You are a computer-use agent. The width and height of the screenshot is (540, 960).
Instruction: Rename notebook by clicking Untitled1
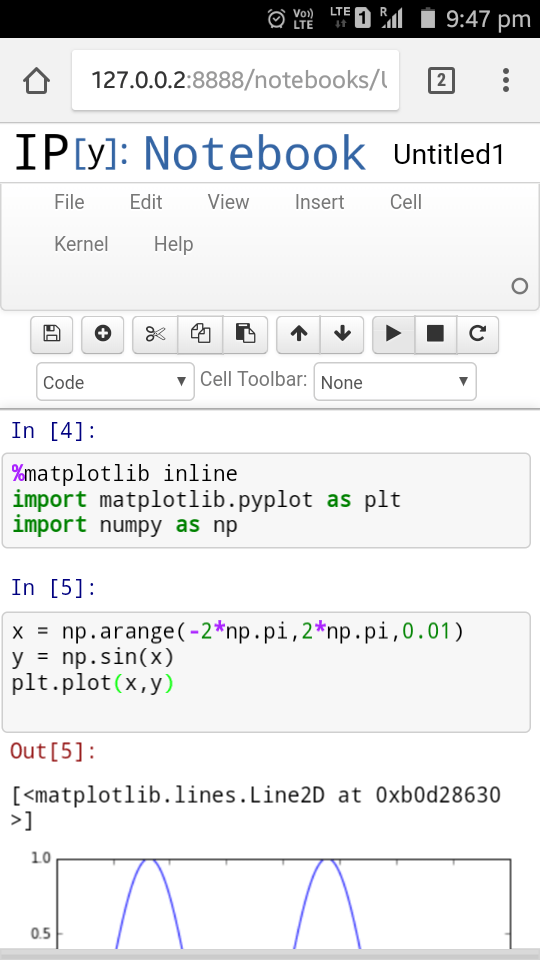point(449,154)
